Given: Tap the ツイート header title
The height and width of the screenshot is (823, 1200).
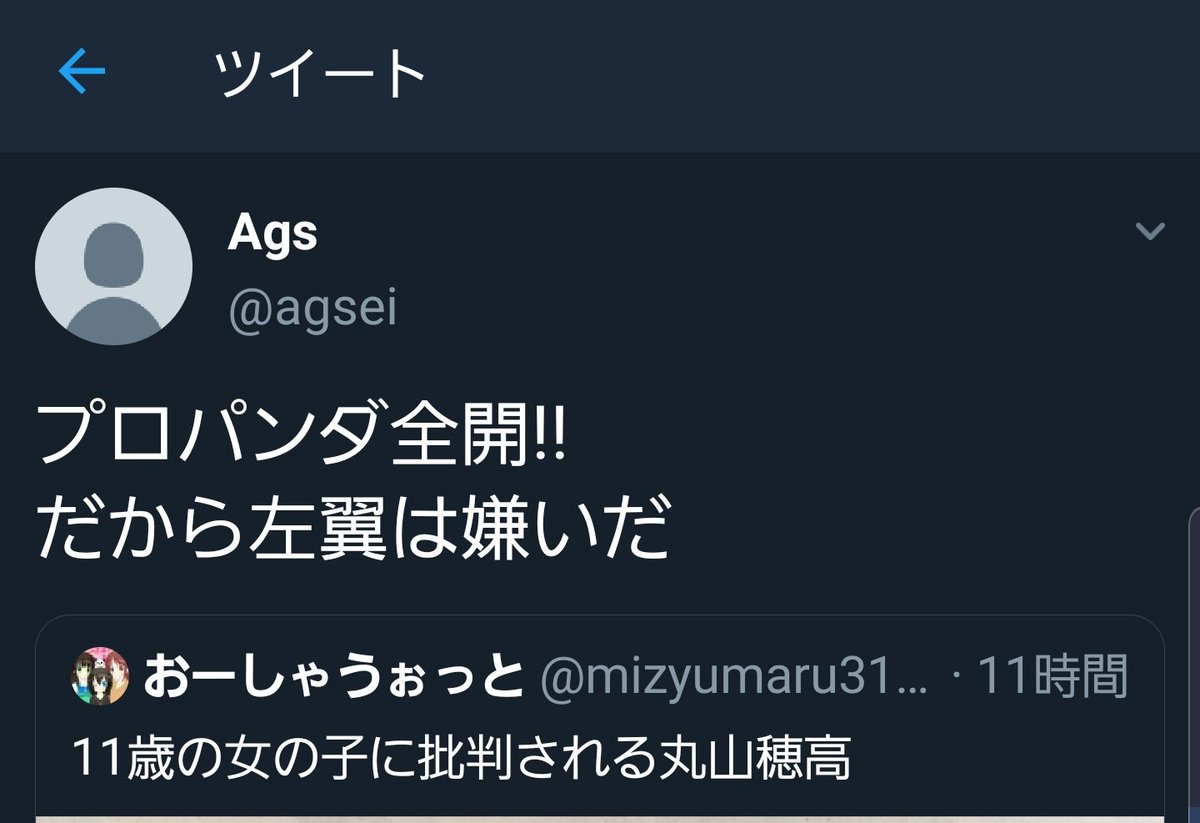Looking at the screenshot, I should coord(322,74).
